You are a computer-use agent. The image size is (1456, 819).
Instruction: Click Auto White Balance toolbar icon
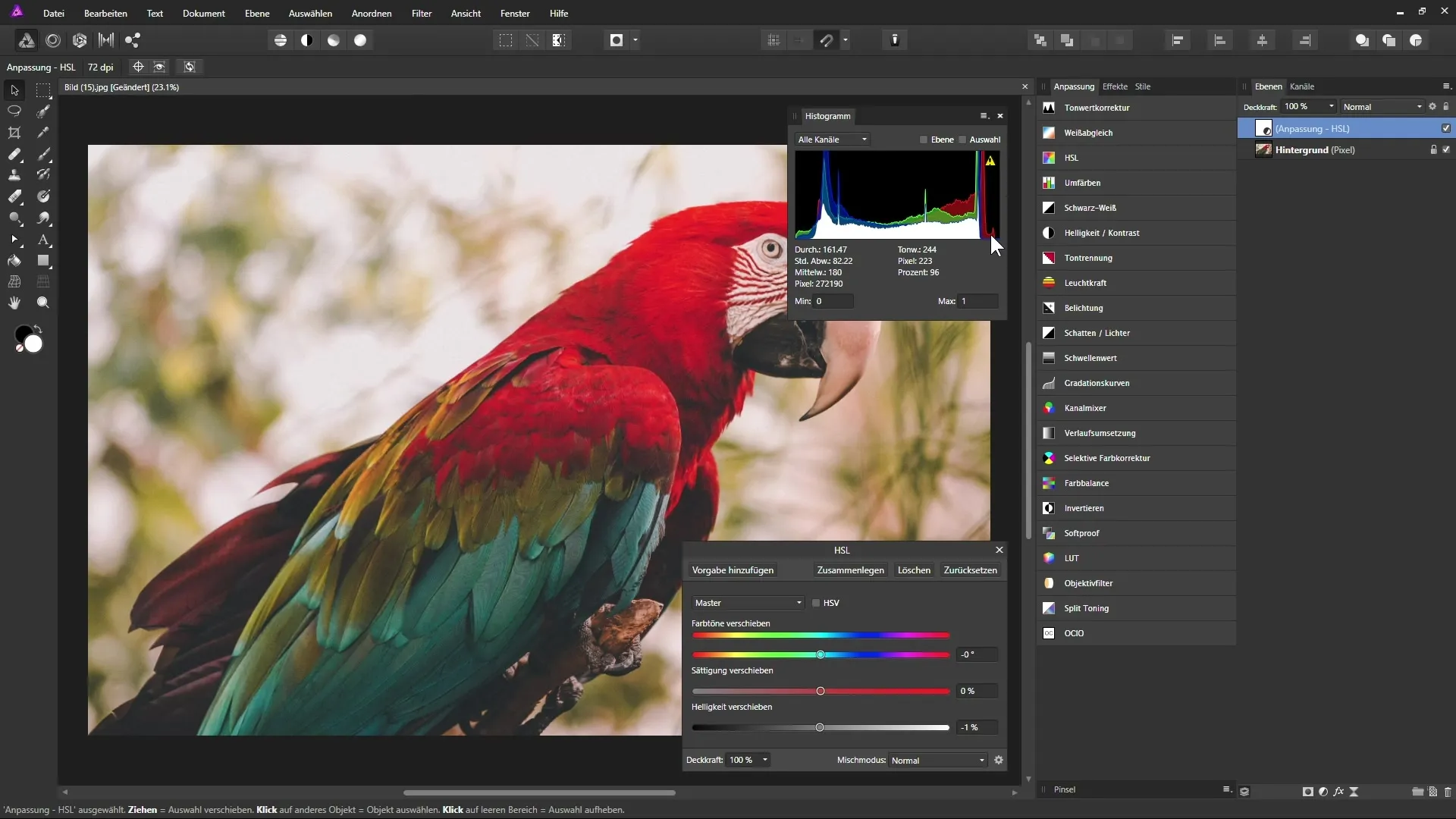(360, 40)
